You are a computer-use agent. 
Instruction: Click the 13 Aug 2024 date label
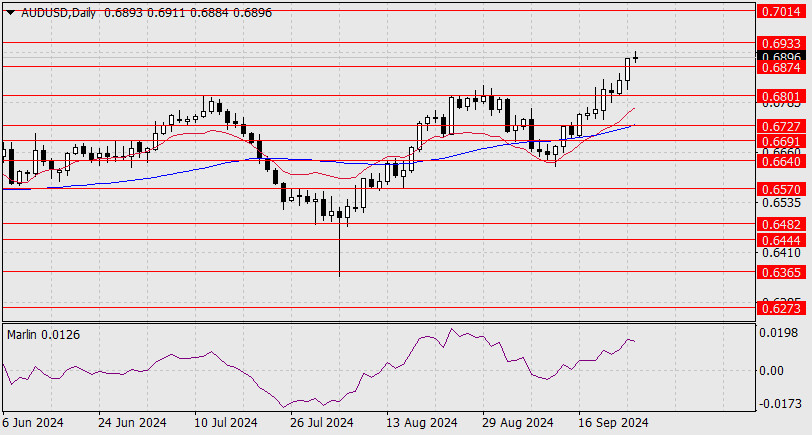(x=422, y=423)
